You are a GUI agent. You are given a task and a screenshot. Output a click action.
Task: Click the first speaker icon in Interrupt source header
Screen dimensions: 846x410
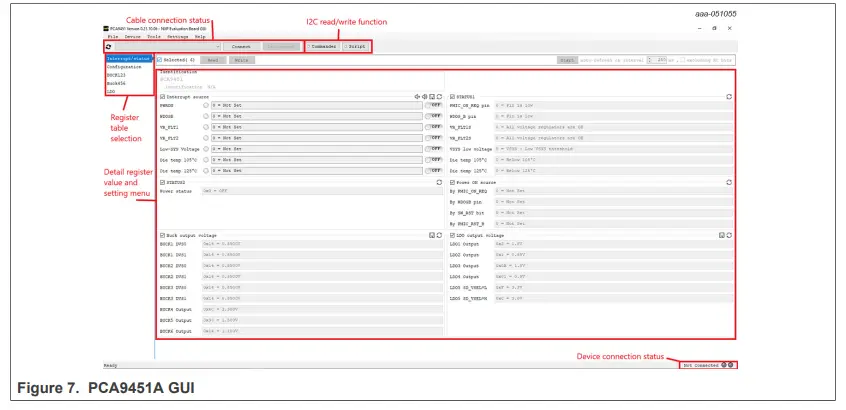[417, 97]
